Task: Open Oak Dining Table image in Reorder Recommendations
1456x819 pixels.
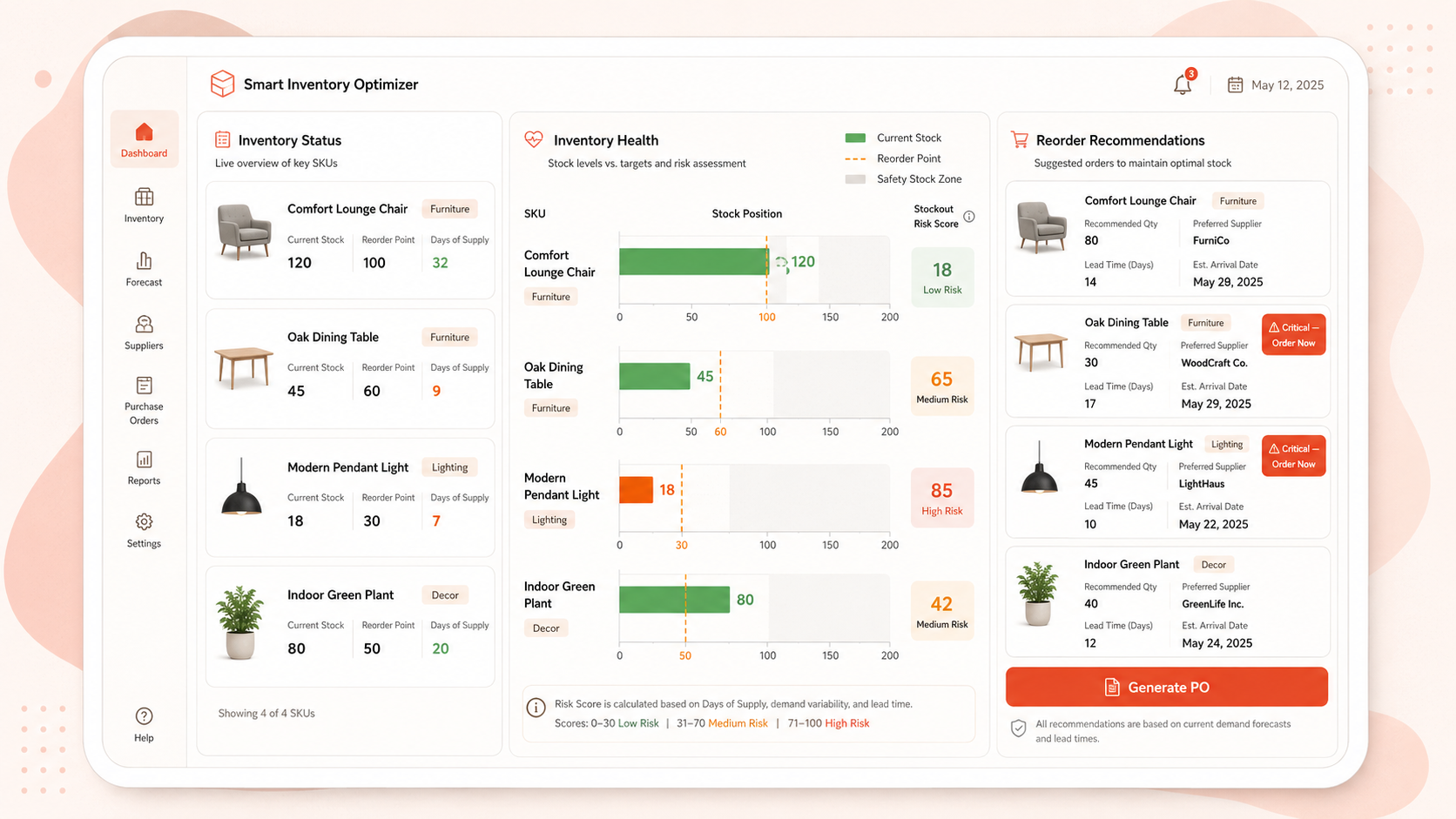Action: (1041, 352)
